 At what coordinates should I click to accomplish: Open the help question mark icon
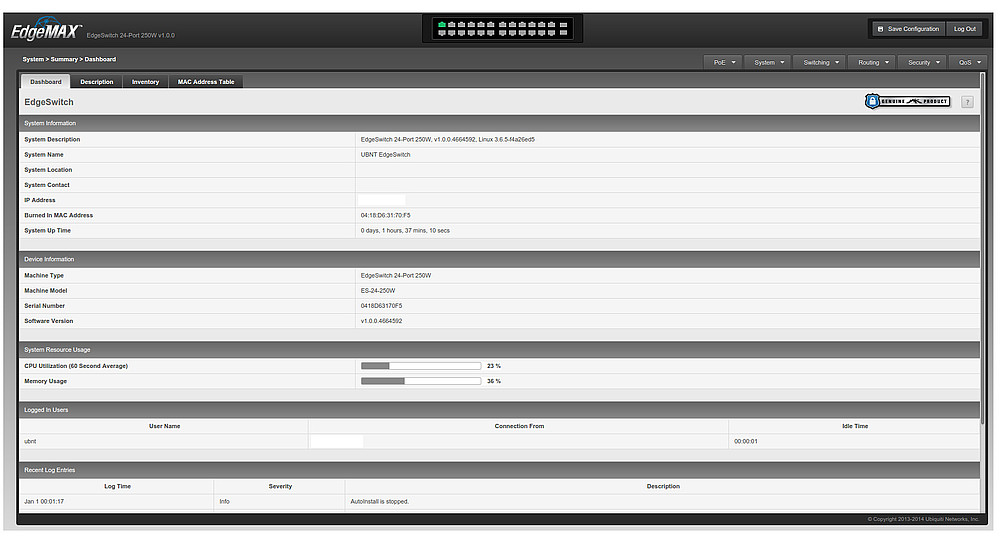(967, 102)
